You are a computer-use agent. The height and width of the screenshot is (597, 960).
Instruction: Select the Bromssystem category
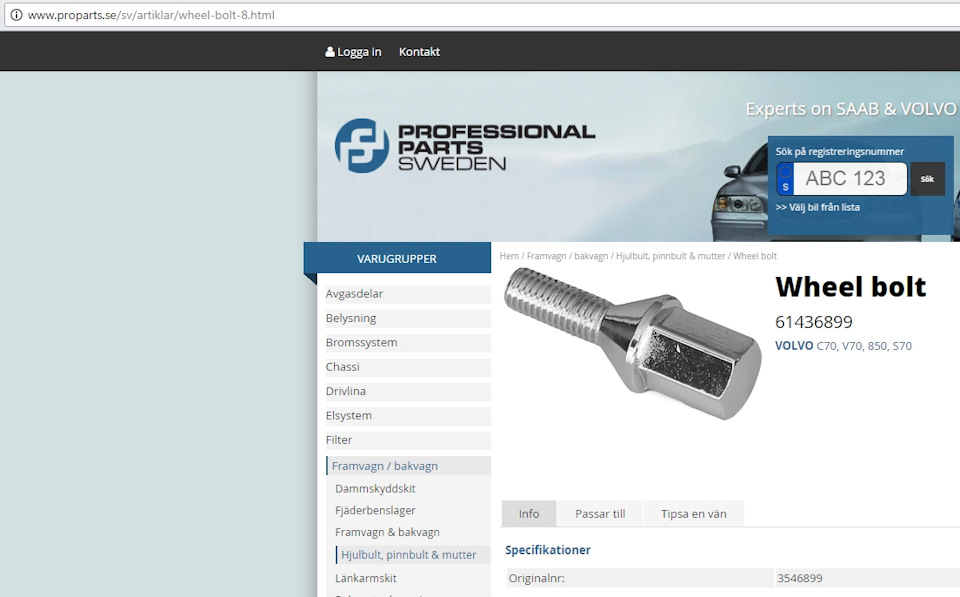coord(408,342)
